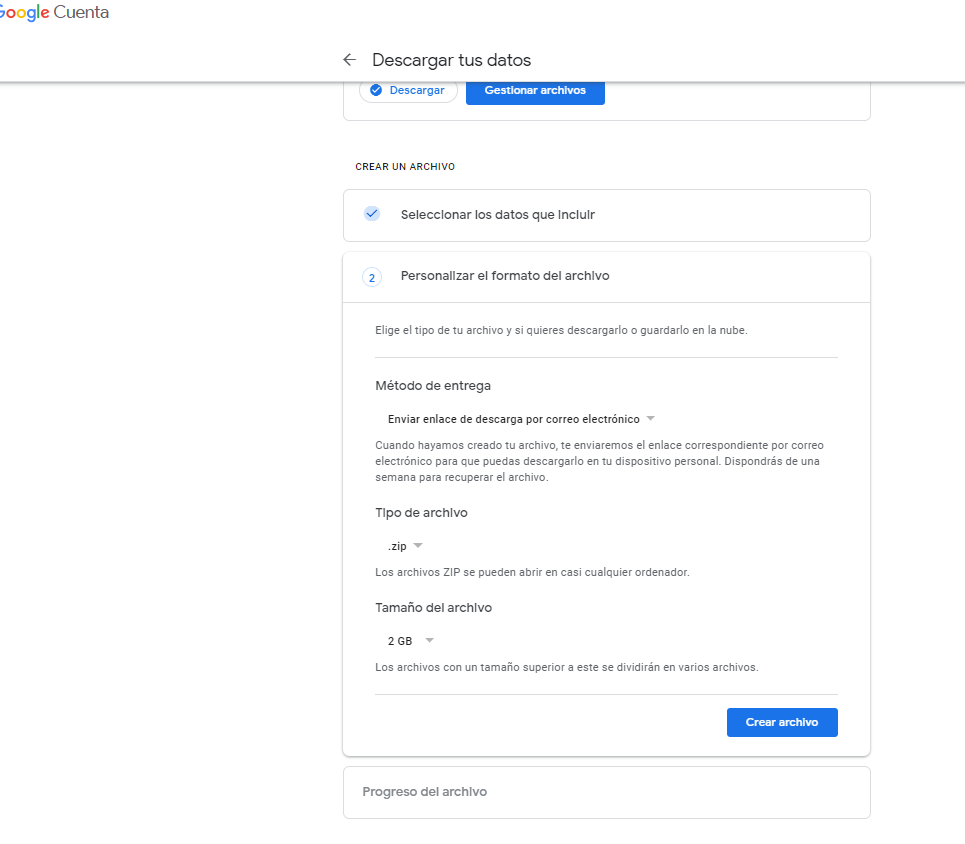Image resolution: width=965 pixels, height=844 pixels.
Task: Open the Método de entrega selection text
Action: click(513, 419)
